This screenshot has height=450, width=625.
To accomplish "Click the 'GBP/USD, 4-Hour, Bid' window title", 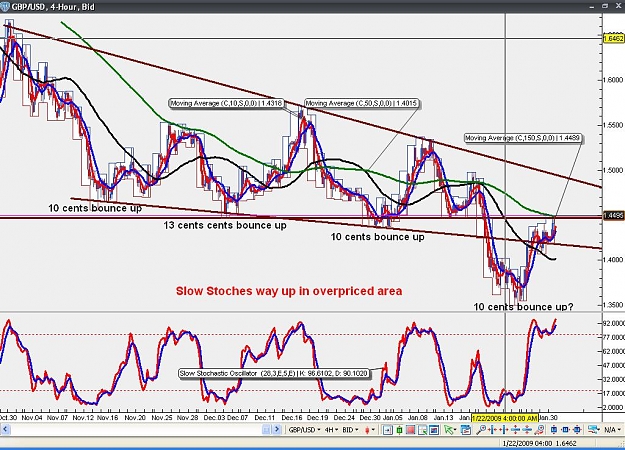I will [x=53, y=6].
